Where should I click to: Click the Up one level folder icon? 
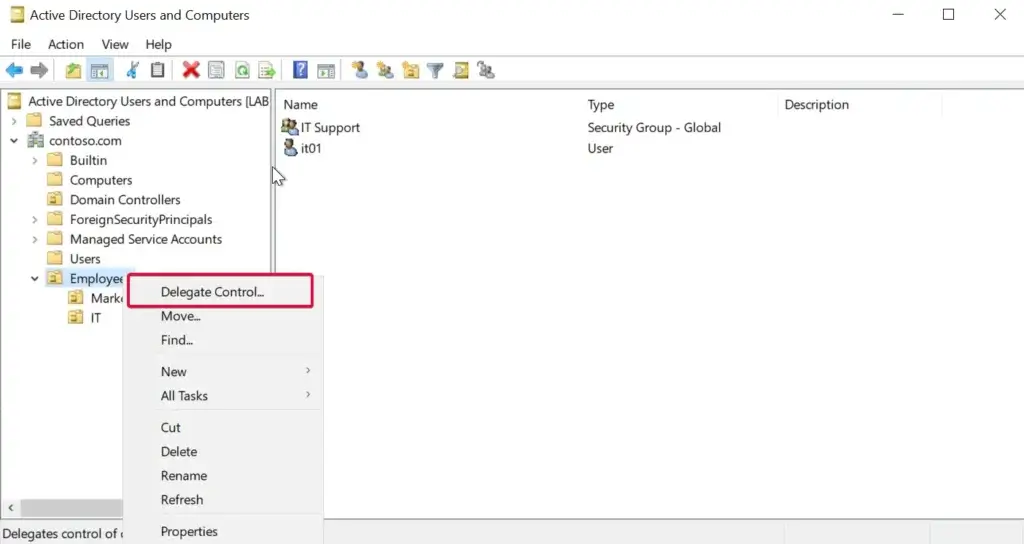pyautogui.click(x=73, y=70)
